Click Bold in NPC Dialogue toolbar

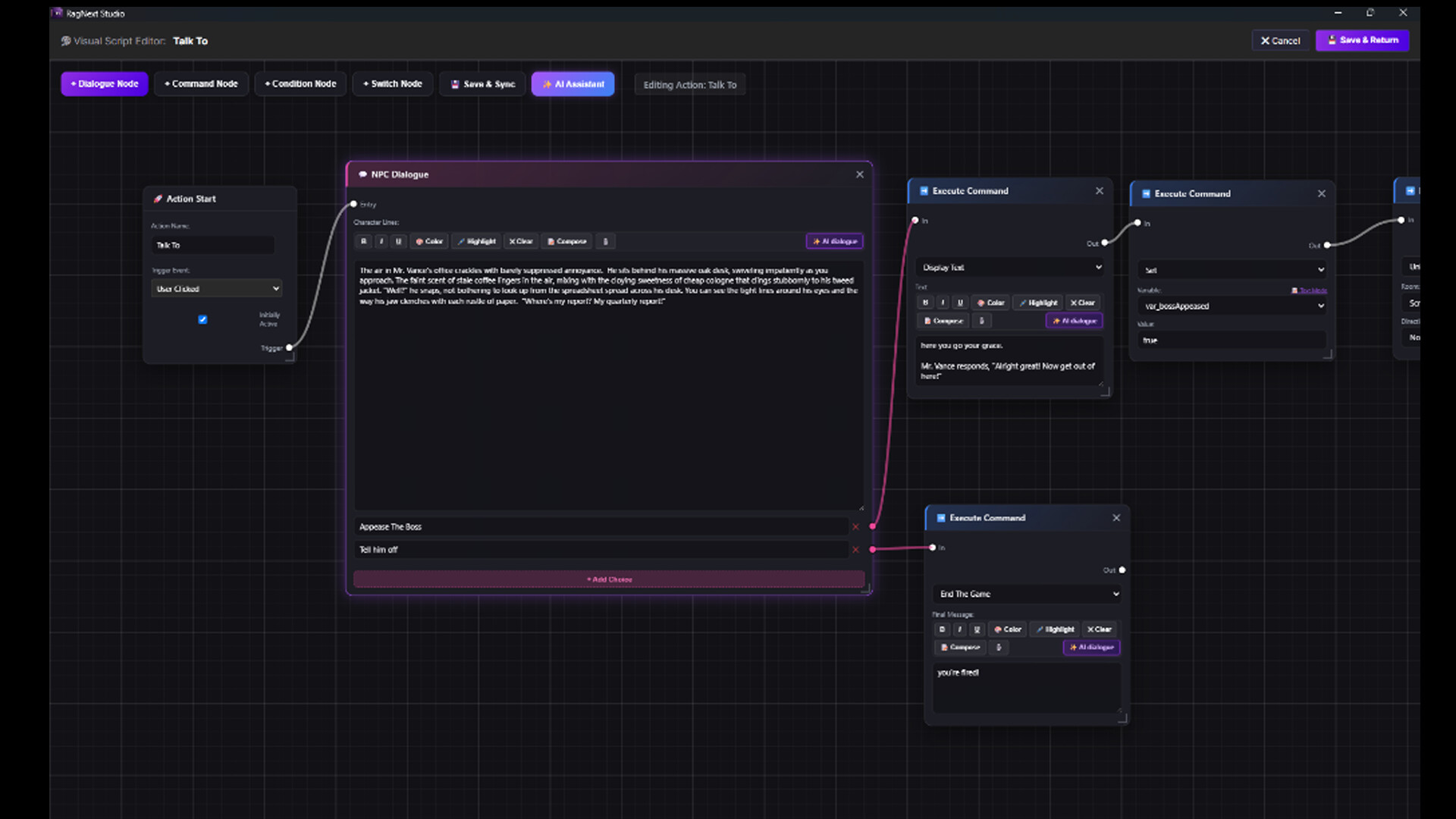click(x=364, y=241)
